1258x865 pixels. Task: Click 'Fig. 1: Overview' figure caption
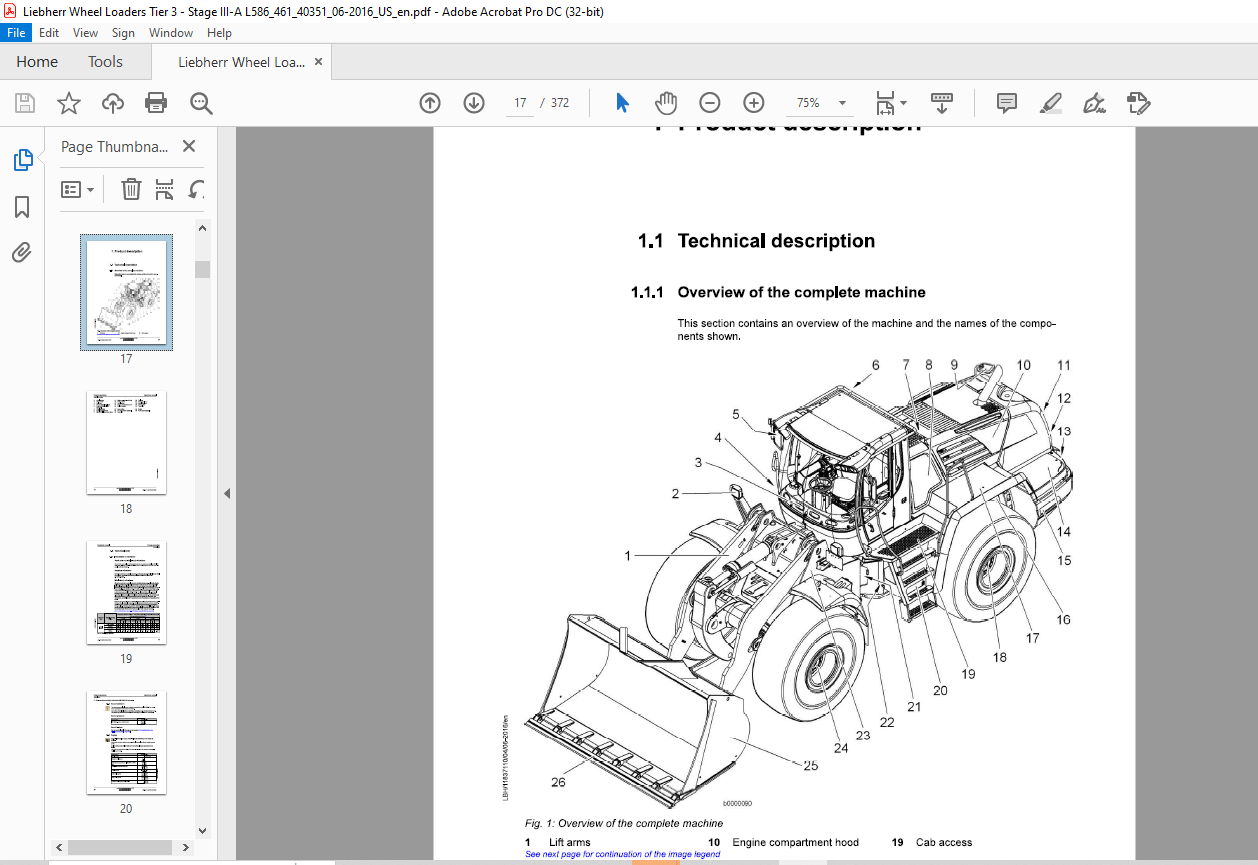624,823
